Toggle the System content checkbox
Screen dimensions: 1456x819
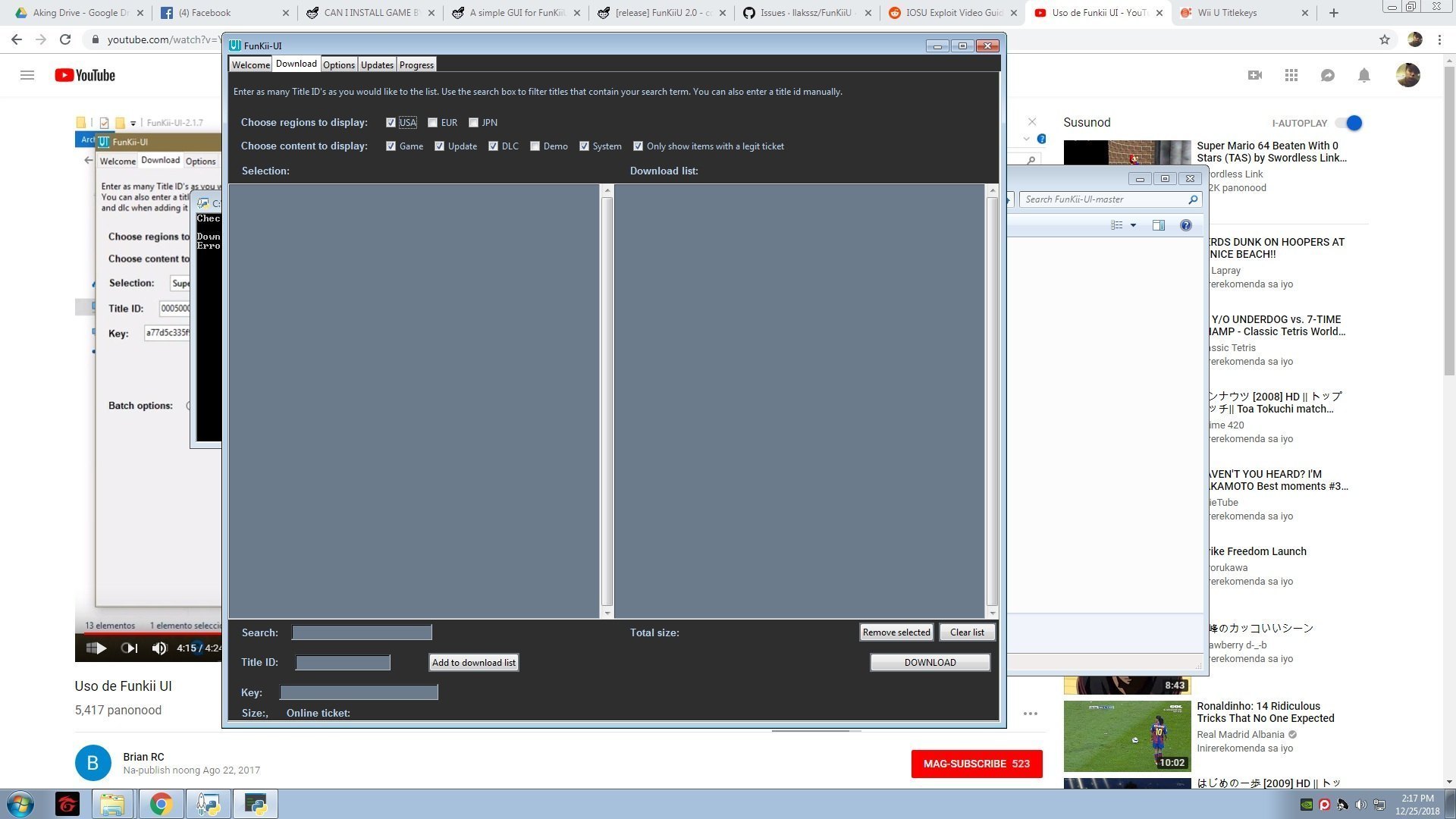point(584,146)
